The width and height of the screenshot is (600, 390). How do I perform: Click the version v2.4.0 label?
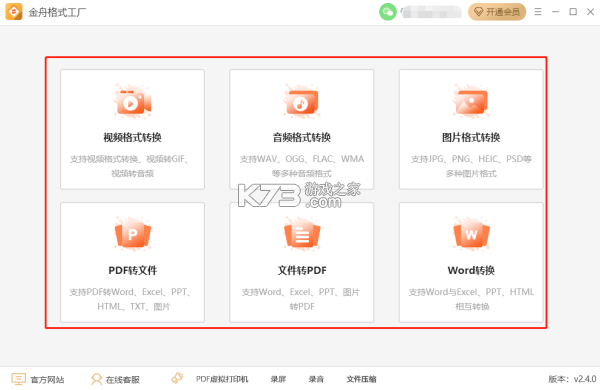pyautogui.click(x=572, y=379)
